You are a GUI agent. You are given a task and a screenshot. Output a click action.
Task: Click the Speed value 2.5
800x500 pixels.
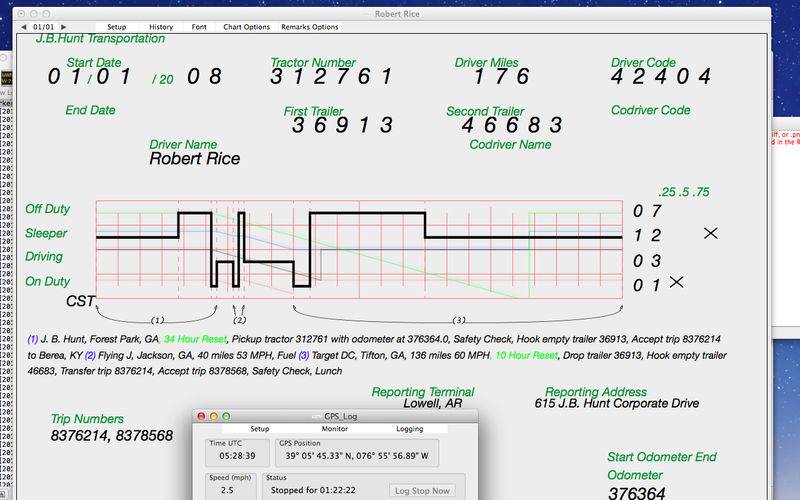tap(227, 490)
